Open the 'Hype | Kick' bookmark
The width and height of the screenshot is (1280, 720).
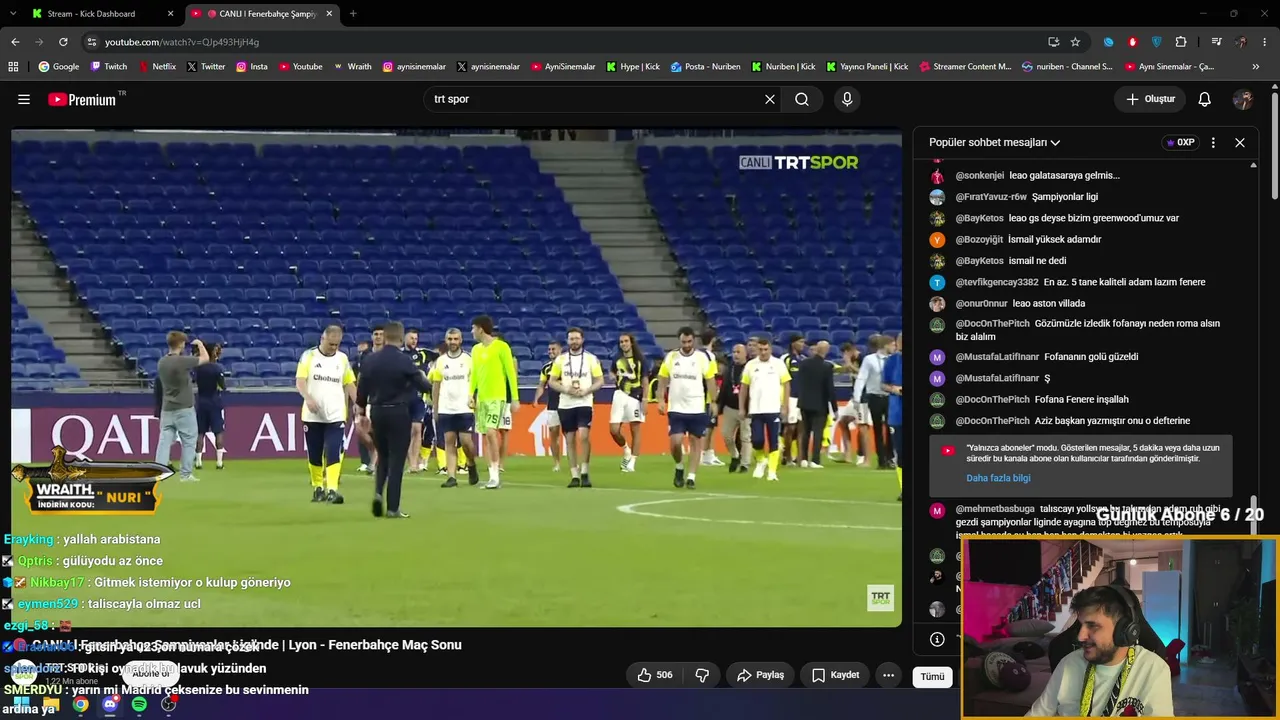632,67
